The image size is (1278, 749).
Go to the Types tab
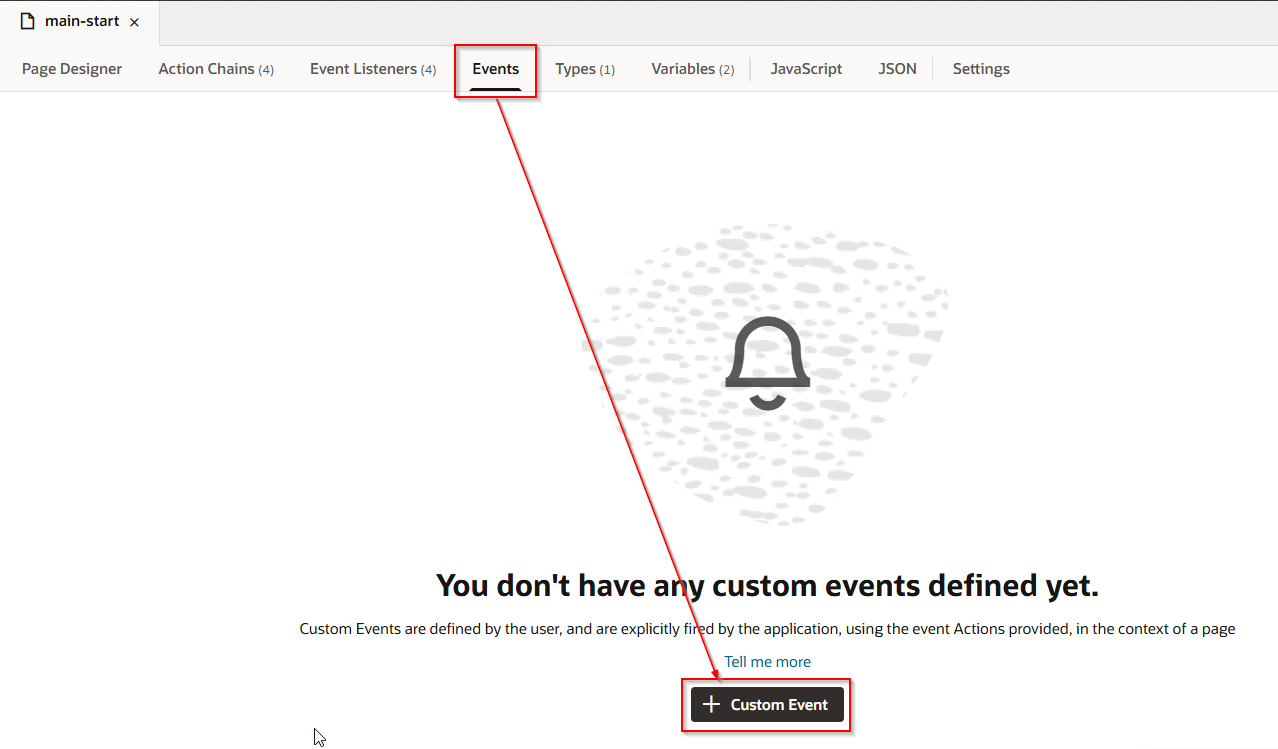tap(584, 69)
